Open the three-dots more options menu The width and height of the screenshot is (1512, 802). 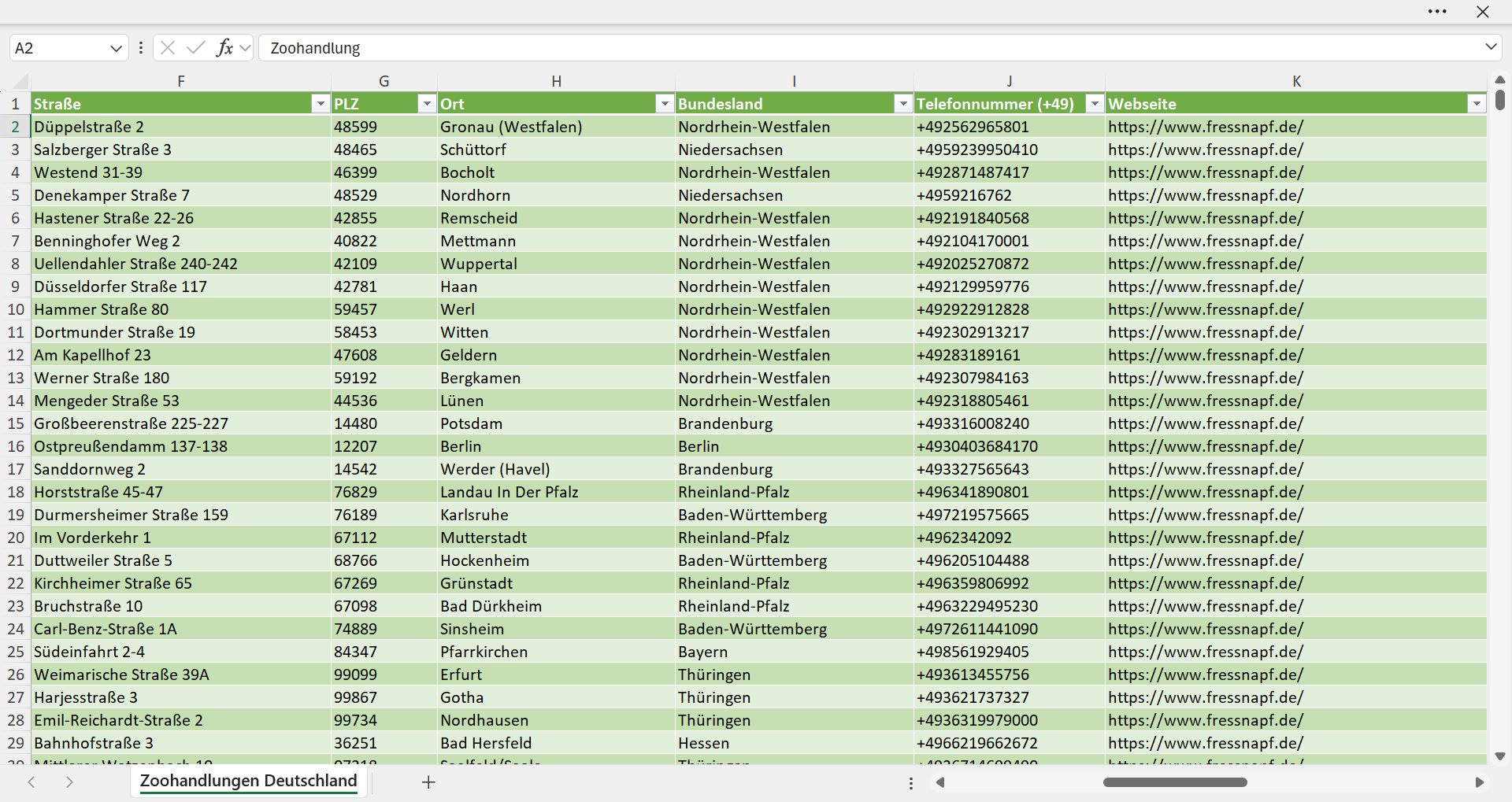(1437, 12)
